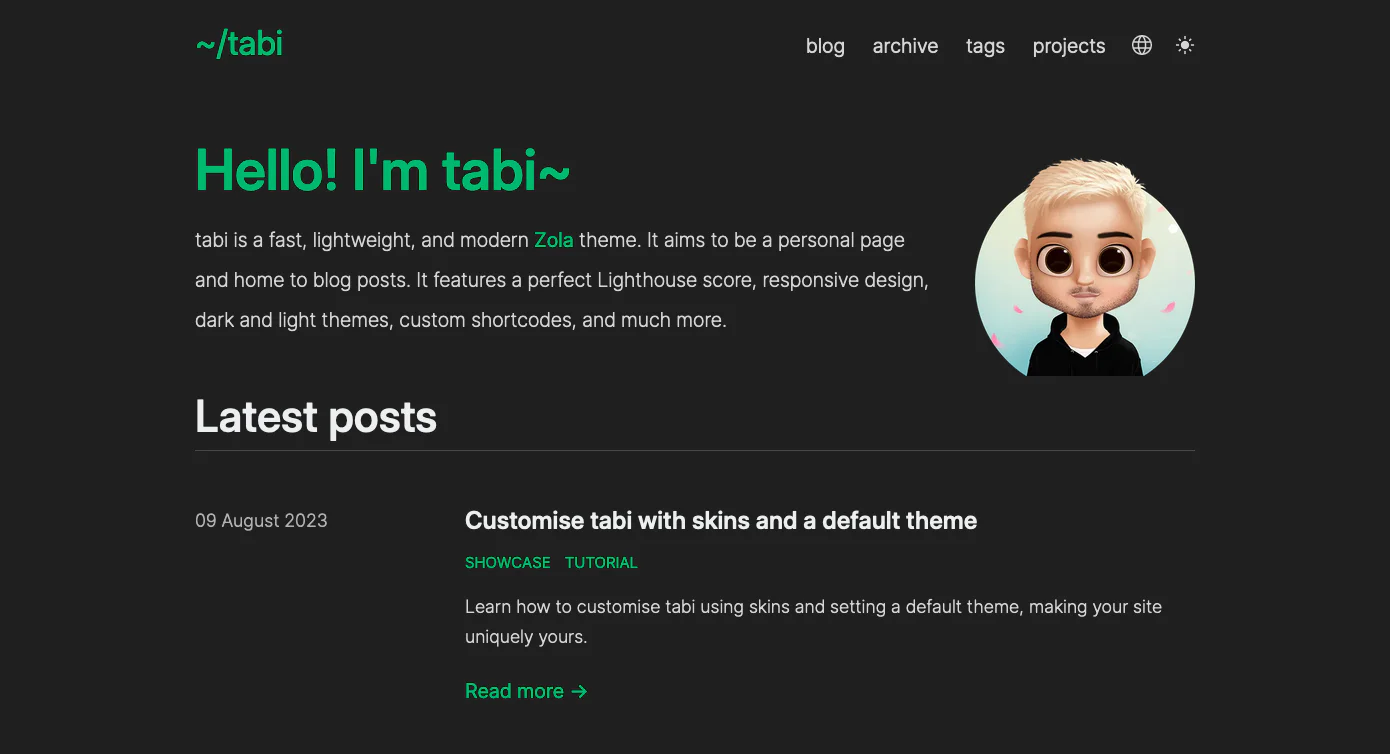
Task: Follow the green Zola link
Action: pyautogui.click(x=554, y=240)
